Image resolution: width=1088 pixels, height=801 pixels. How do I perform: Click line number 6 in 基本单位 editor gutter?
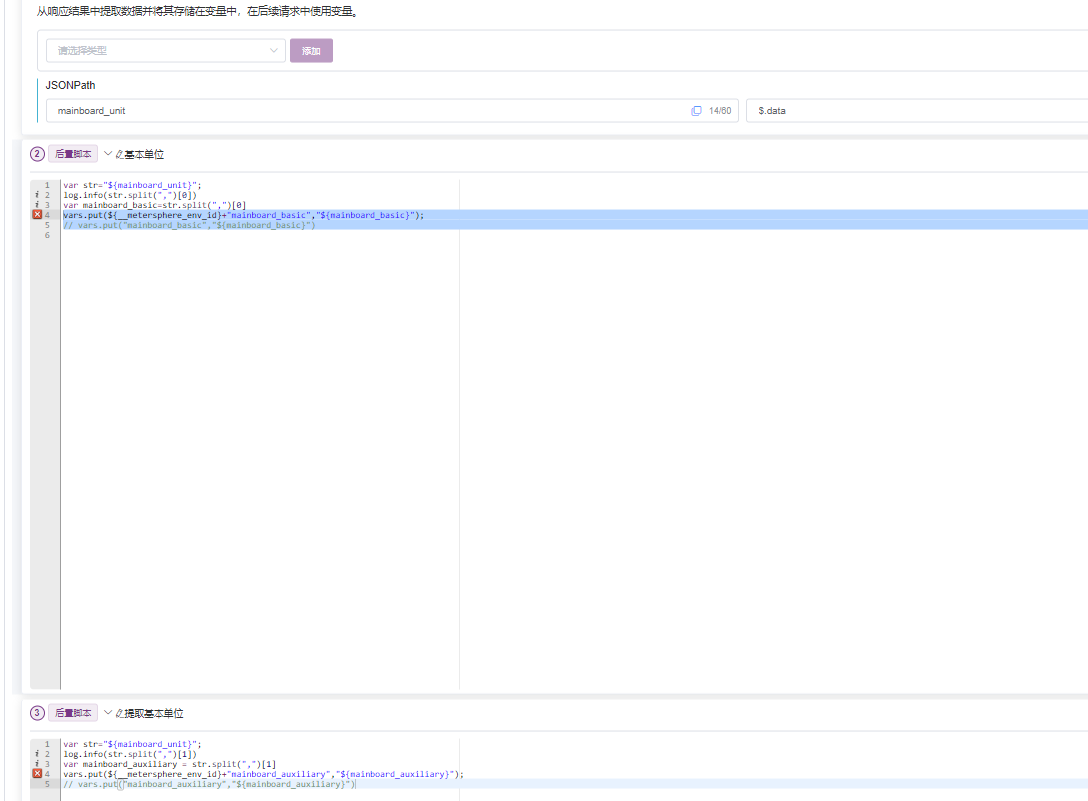pyautogui.click(x=47, y=235)
